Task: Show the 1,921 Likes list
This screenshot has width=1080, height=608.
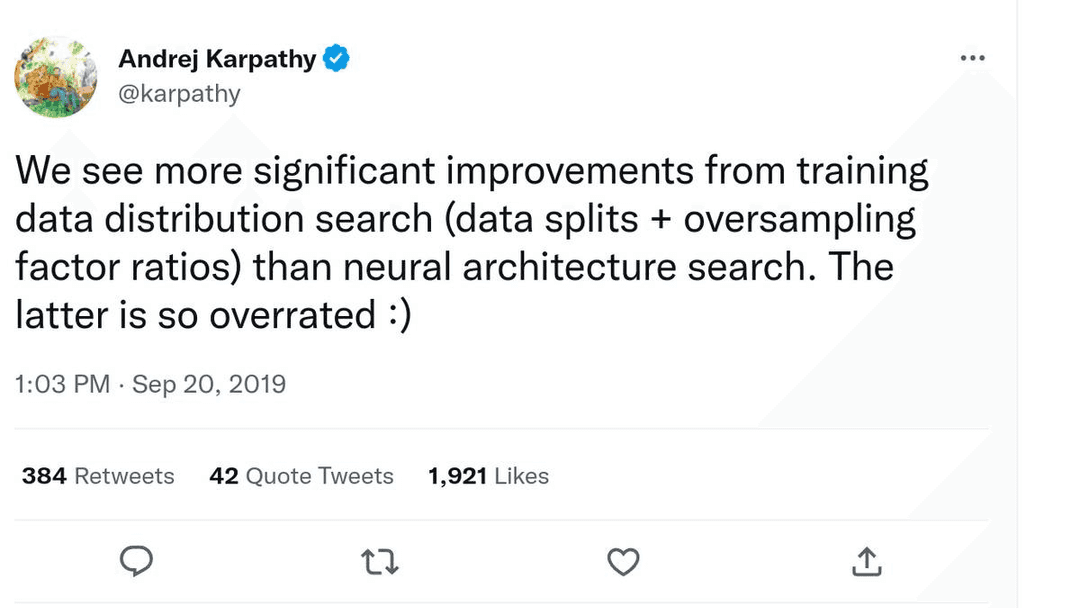Action: (488, 476)
